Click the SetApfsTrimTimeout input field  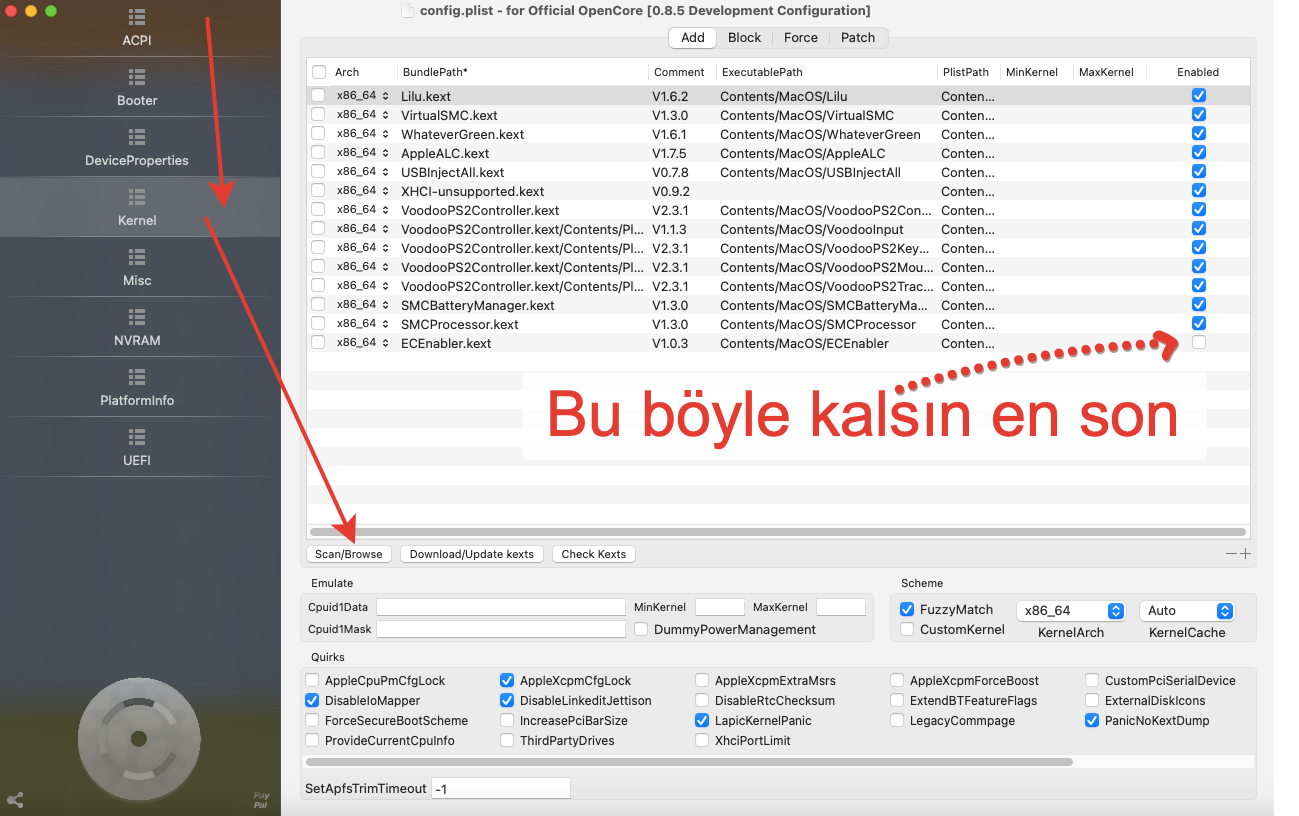point(500,789)
